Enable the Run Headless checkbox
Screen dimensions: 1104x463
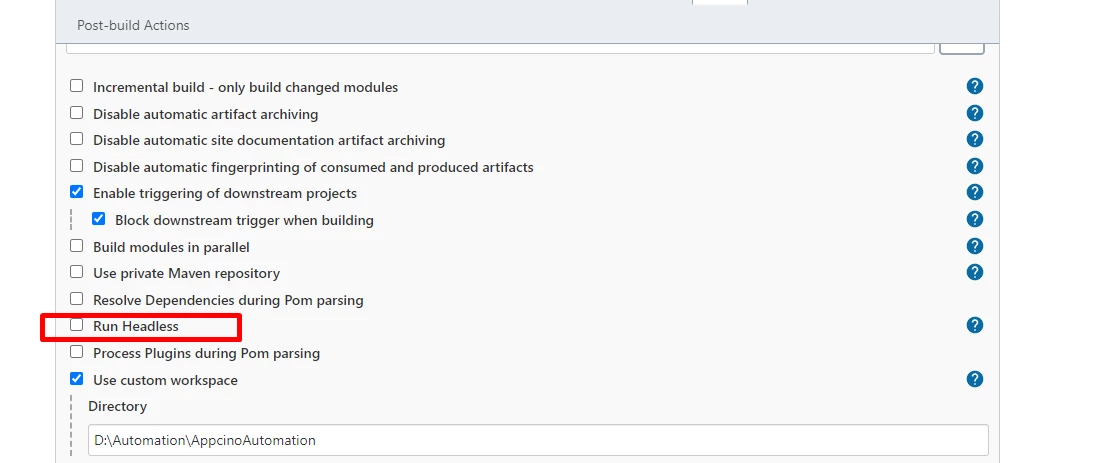click(77, 325)
